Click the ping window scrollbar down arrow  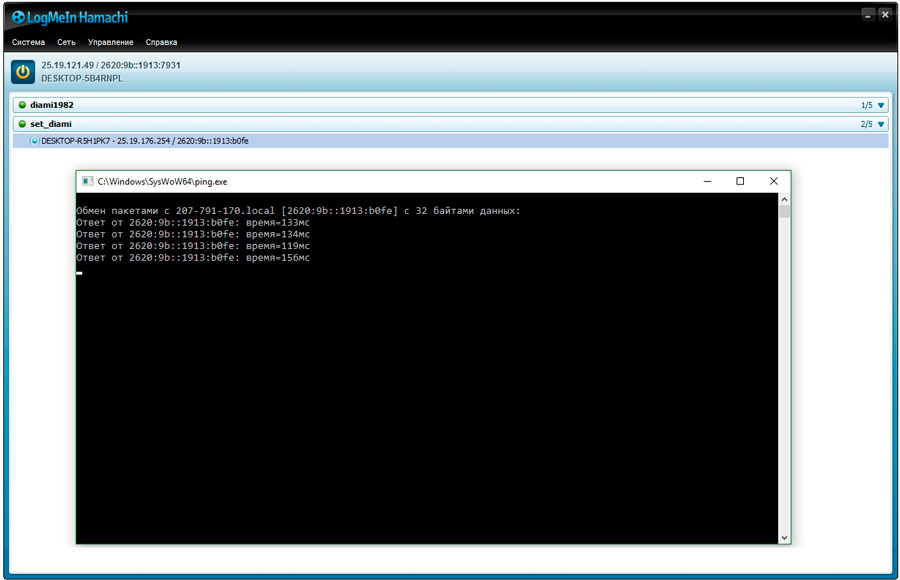784,538
